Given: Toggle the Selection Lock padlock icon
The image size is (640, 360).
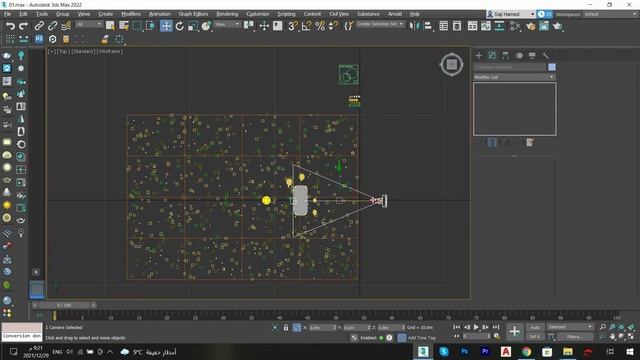Looking at the screenshot, I should click(286, 327).
